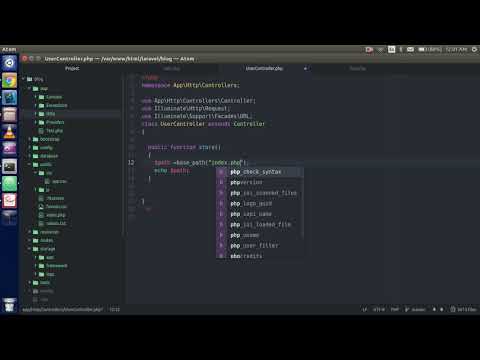Change the UTF-8 encoding setting
Image resolution: width=480 pixels, height=360 pixels.
pos(379,309)
